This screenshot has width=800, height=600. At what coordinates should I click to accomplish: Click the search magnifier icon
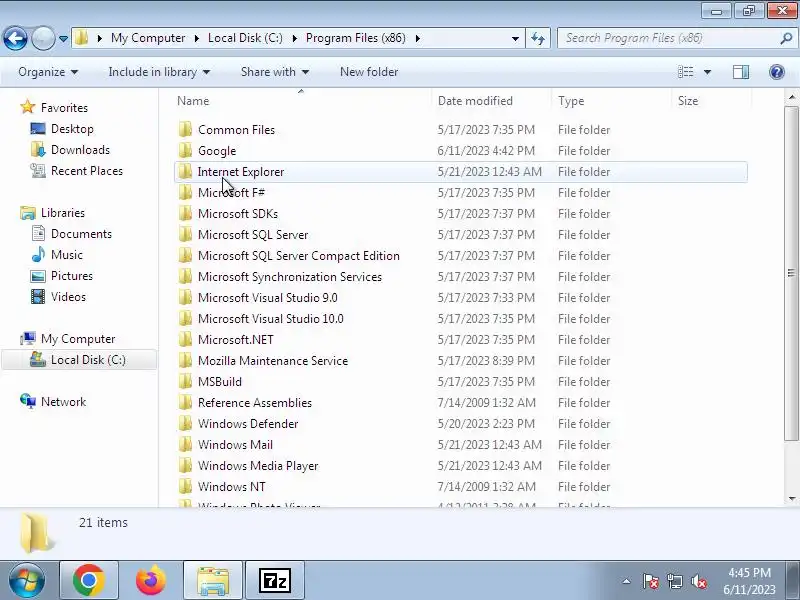pos(786,38)
